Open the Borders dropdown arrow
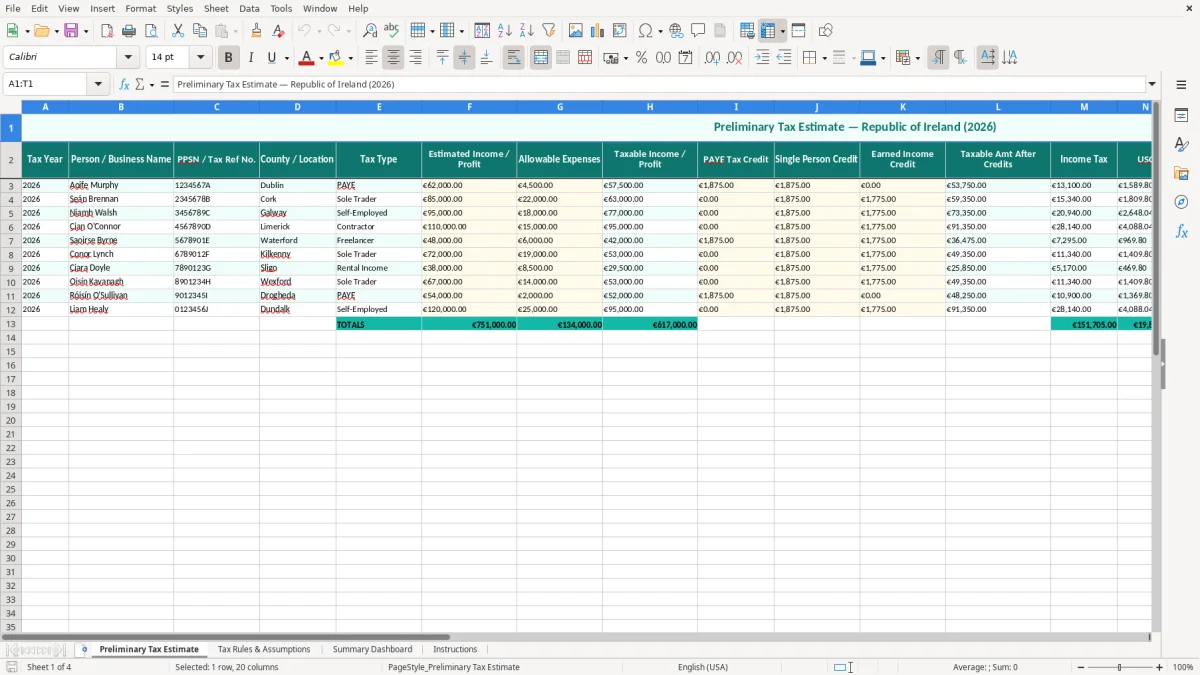 click(x=824, y=59)
